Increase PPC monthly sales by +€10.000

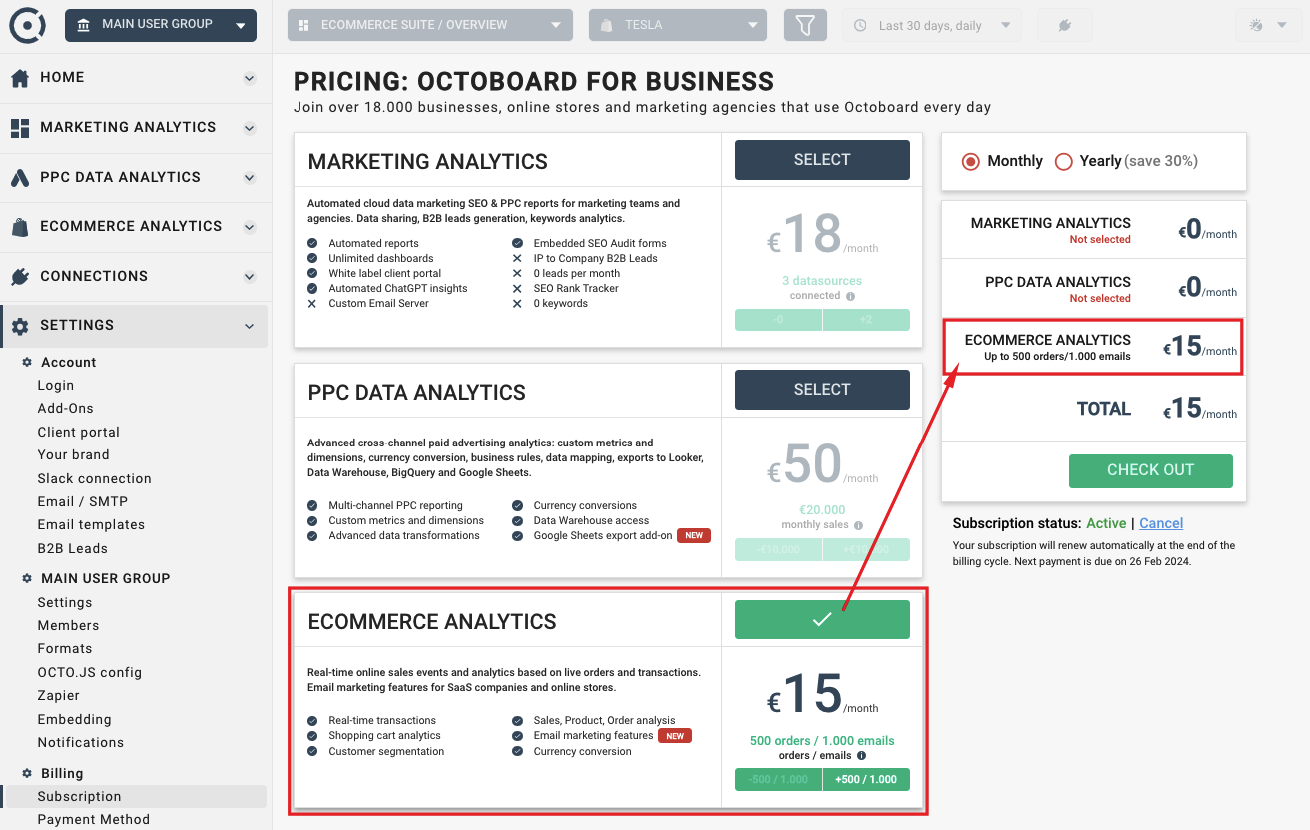pyautogui.click(x=866, y=550)
